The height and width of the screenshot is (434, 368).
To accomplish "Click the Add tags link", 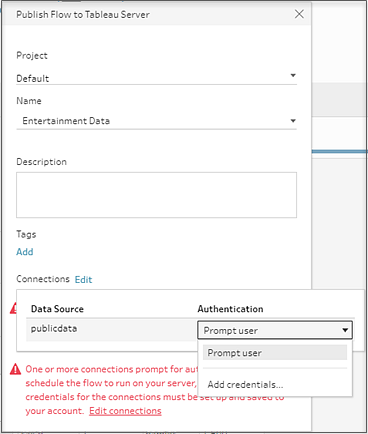I will click(x=25, y=252).
